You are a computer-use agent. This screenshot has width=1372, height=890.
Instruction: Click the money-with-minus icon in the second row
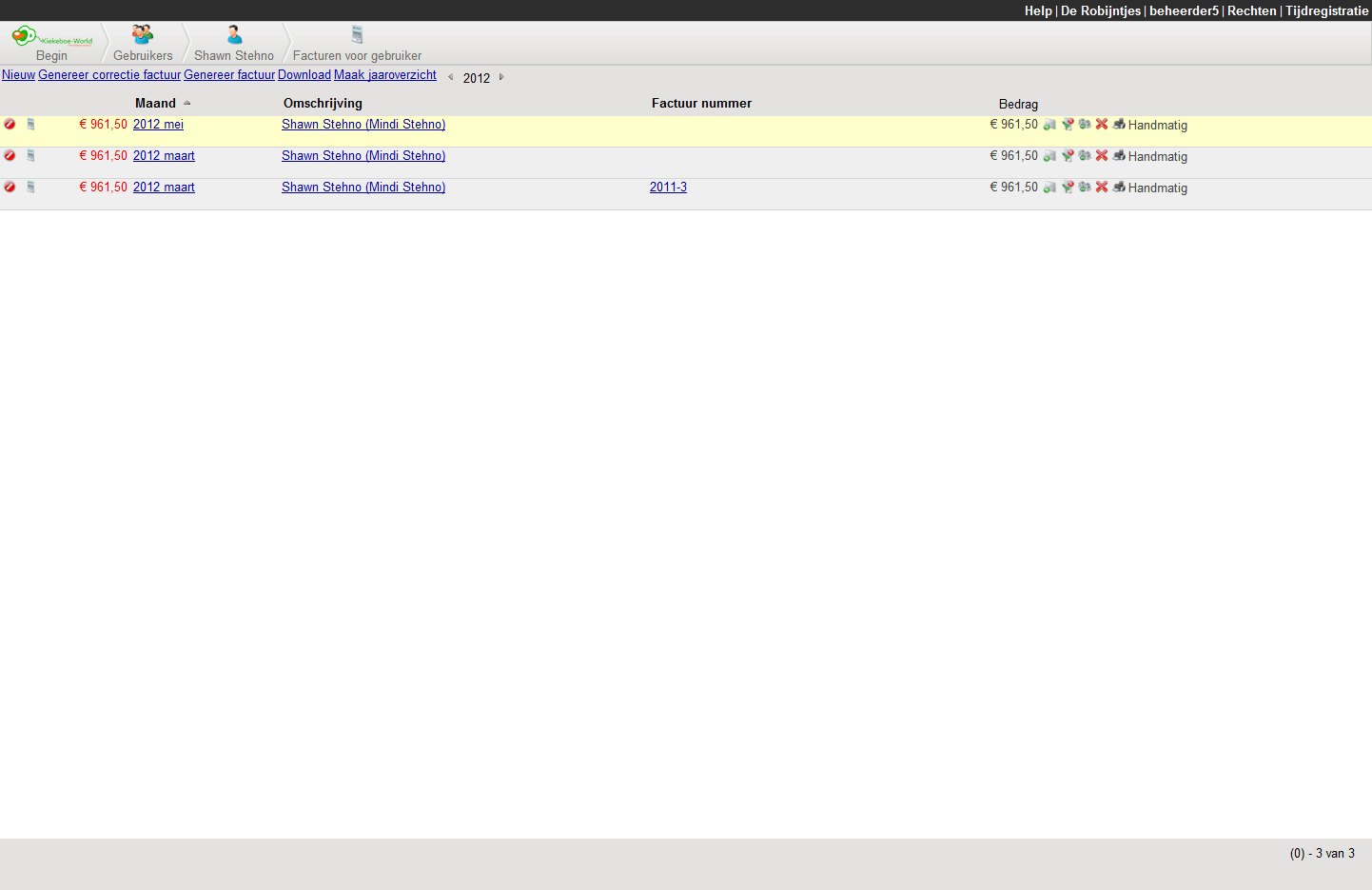[x=1085, y=155]
